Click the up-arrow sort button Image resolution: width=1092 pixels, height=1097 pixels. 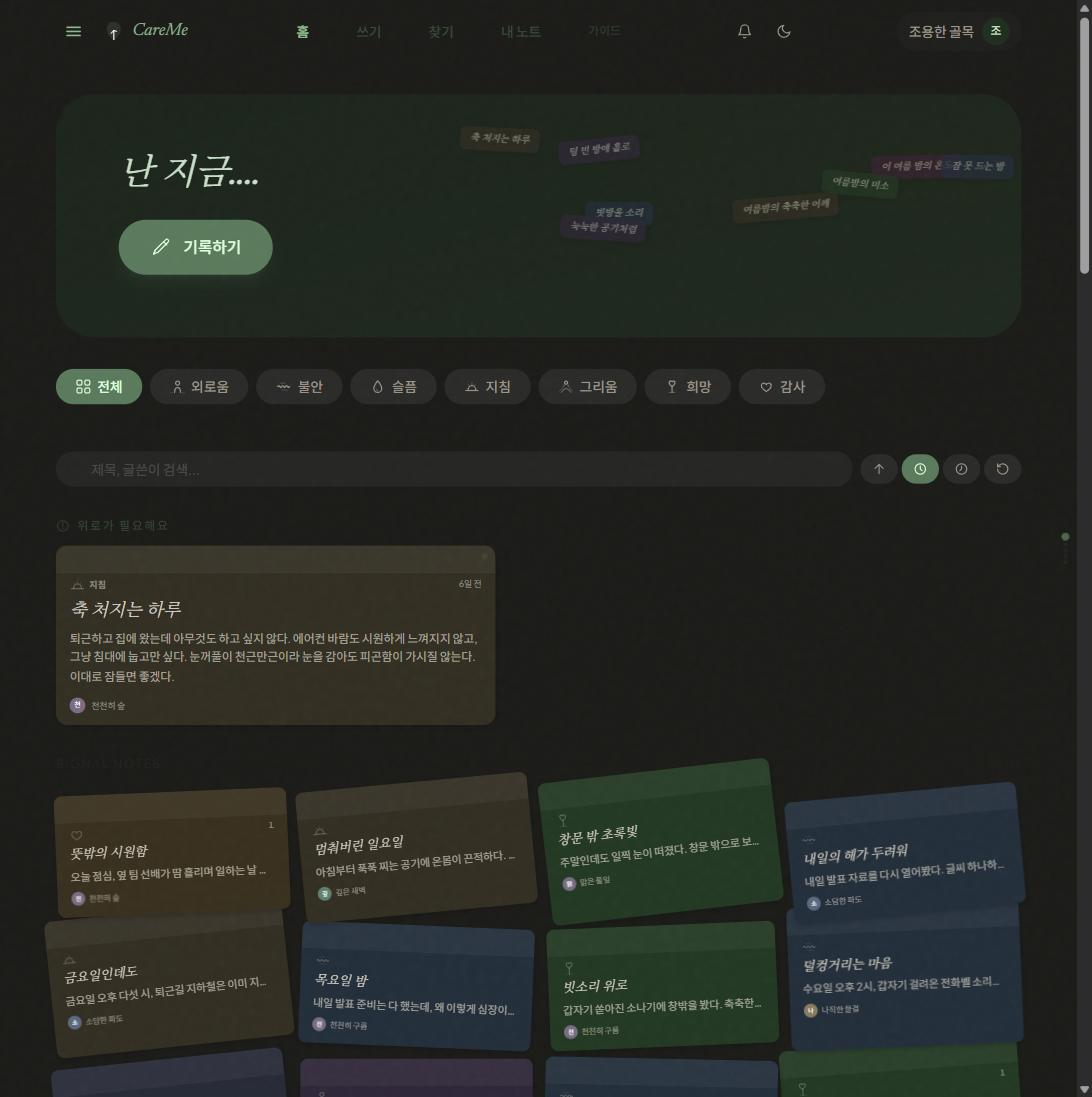(879, 469)
